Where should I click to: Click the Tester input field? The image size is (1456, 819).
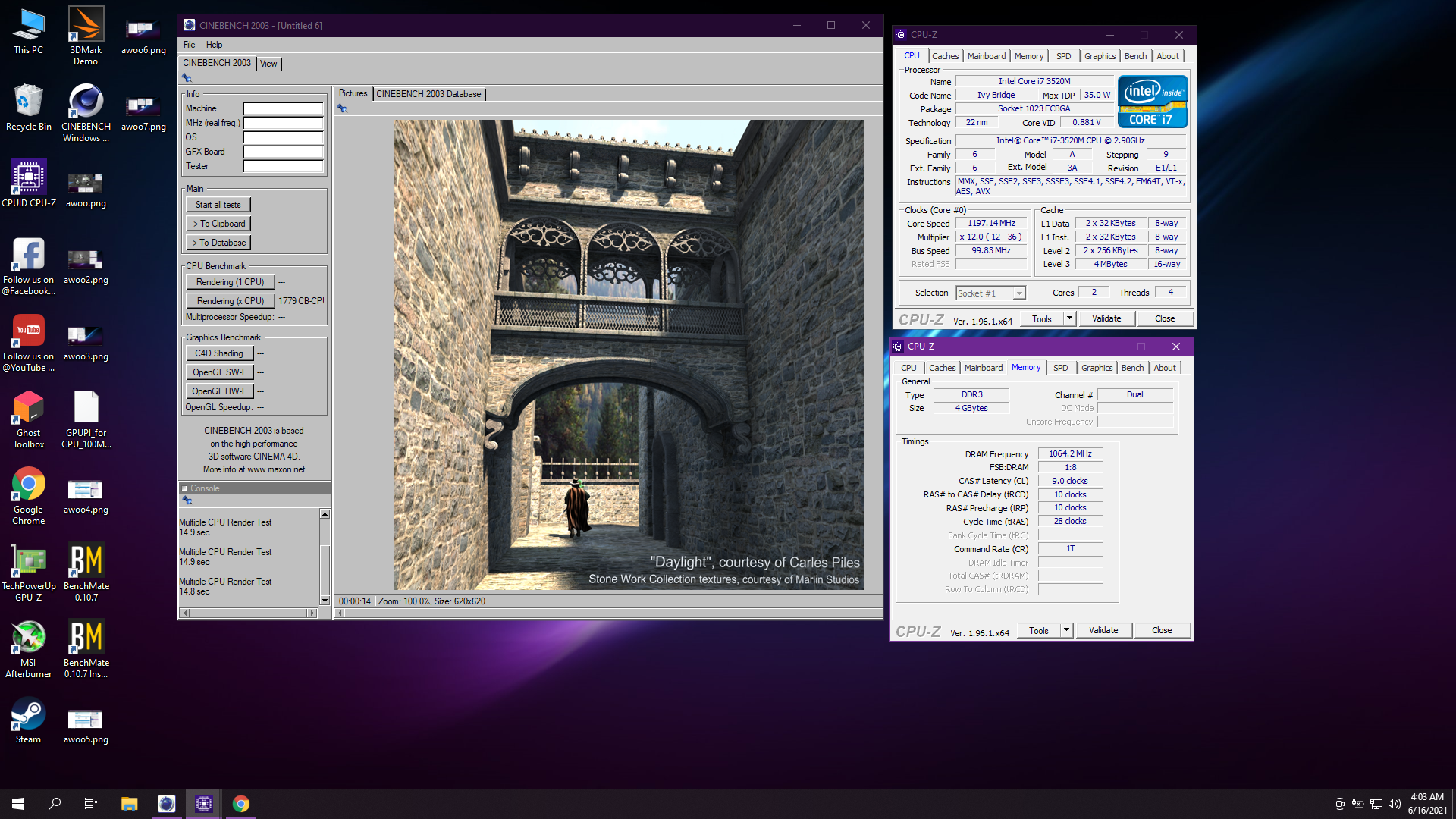[283, 166]
